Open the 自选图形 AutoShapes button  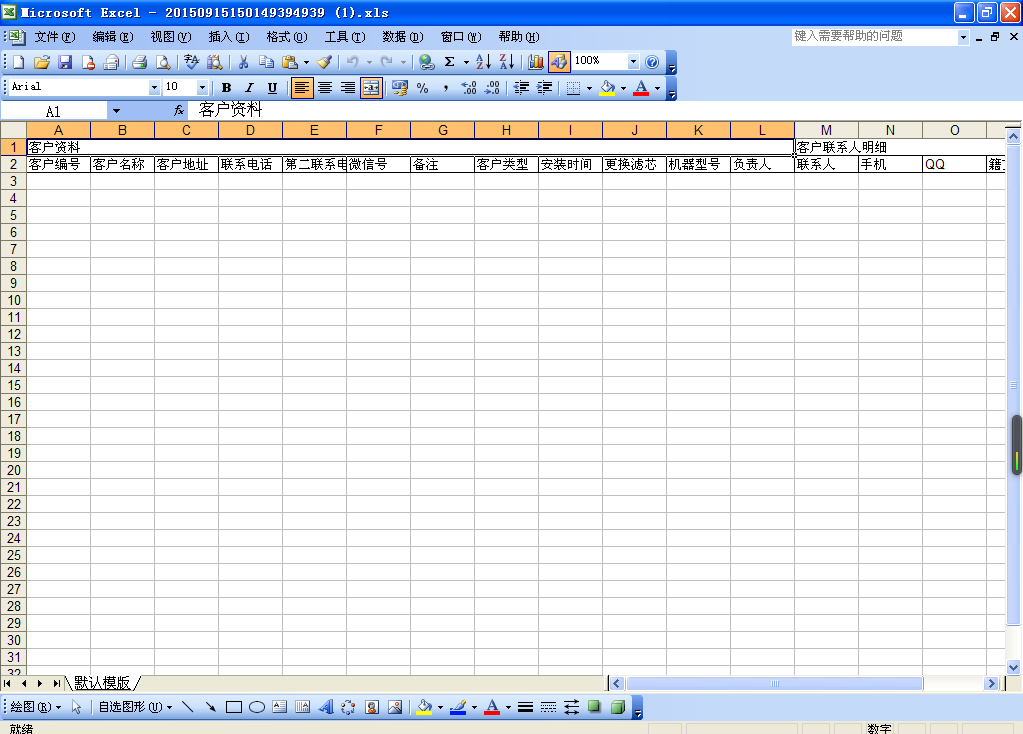pos(132,707)
